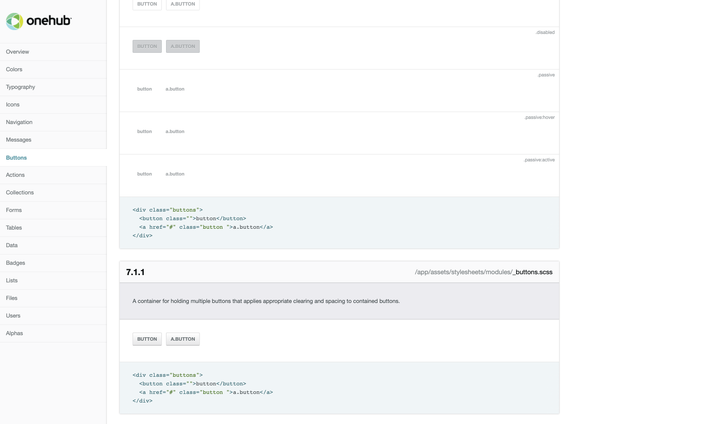720x424 pixels.
Task: Click the disabled grey A.BUTTON
Action: 183,46
